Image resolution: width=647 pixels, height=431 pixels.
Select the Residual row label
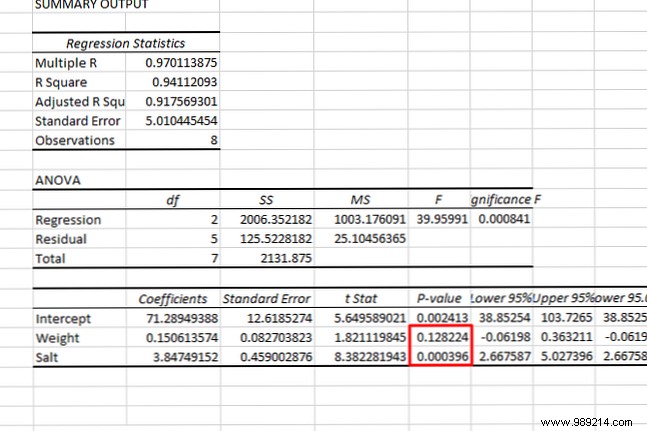pos(61,239)
